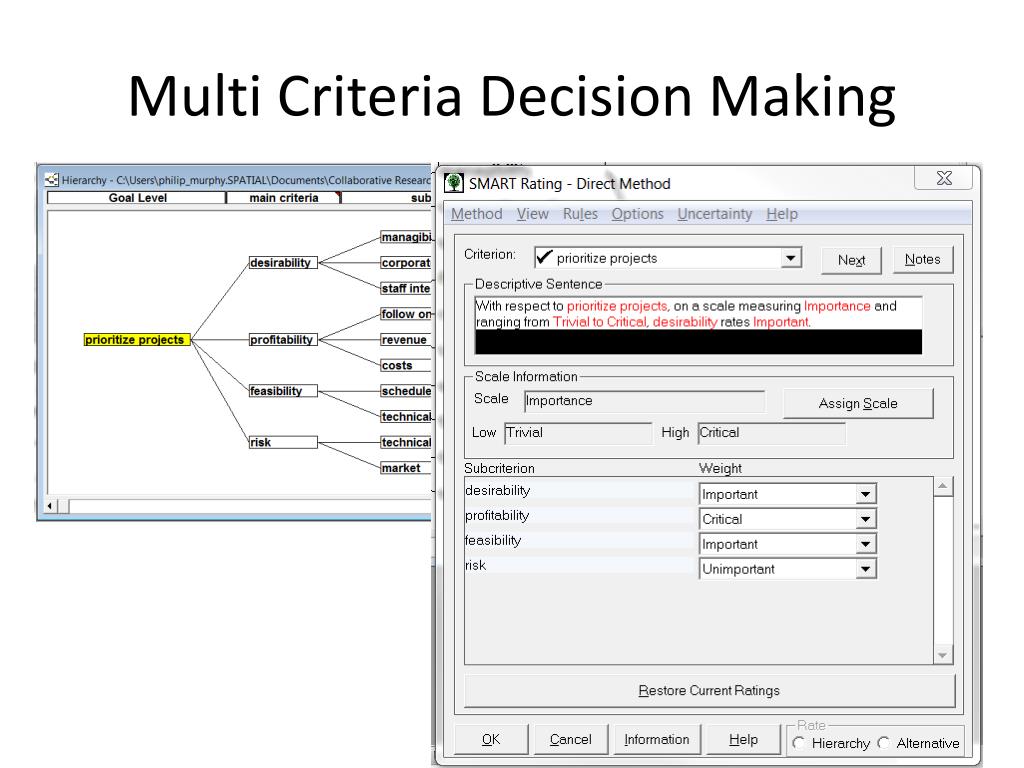Close the SMART Rating dialog
The width and height of the screenshot is (1024, 768).
(x=944, y=178)
